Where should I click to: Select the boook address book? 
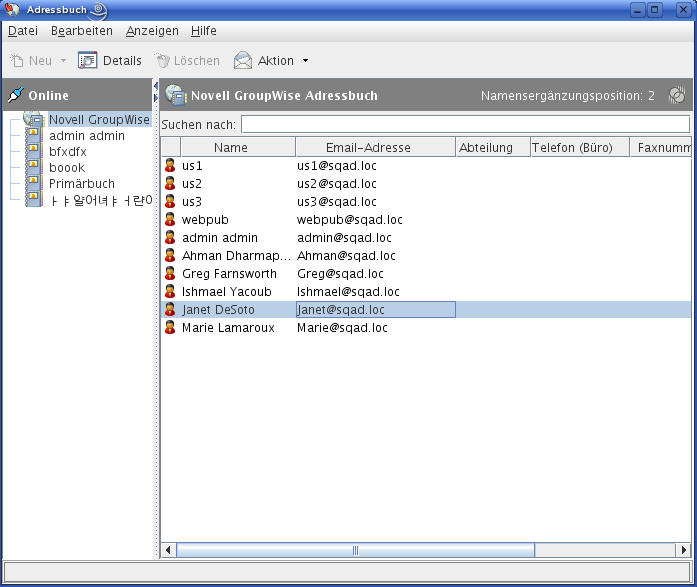[67, 168]
